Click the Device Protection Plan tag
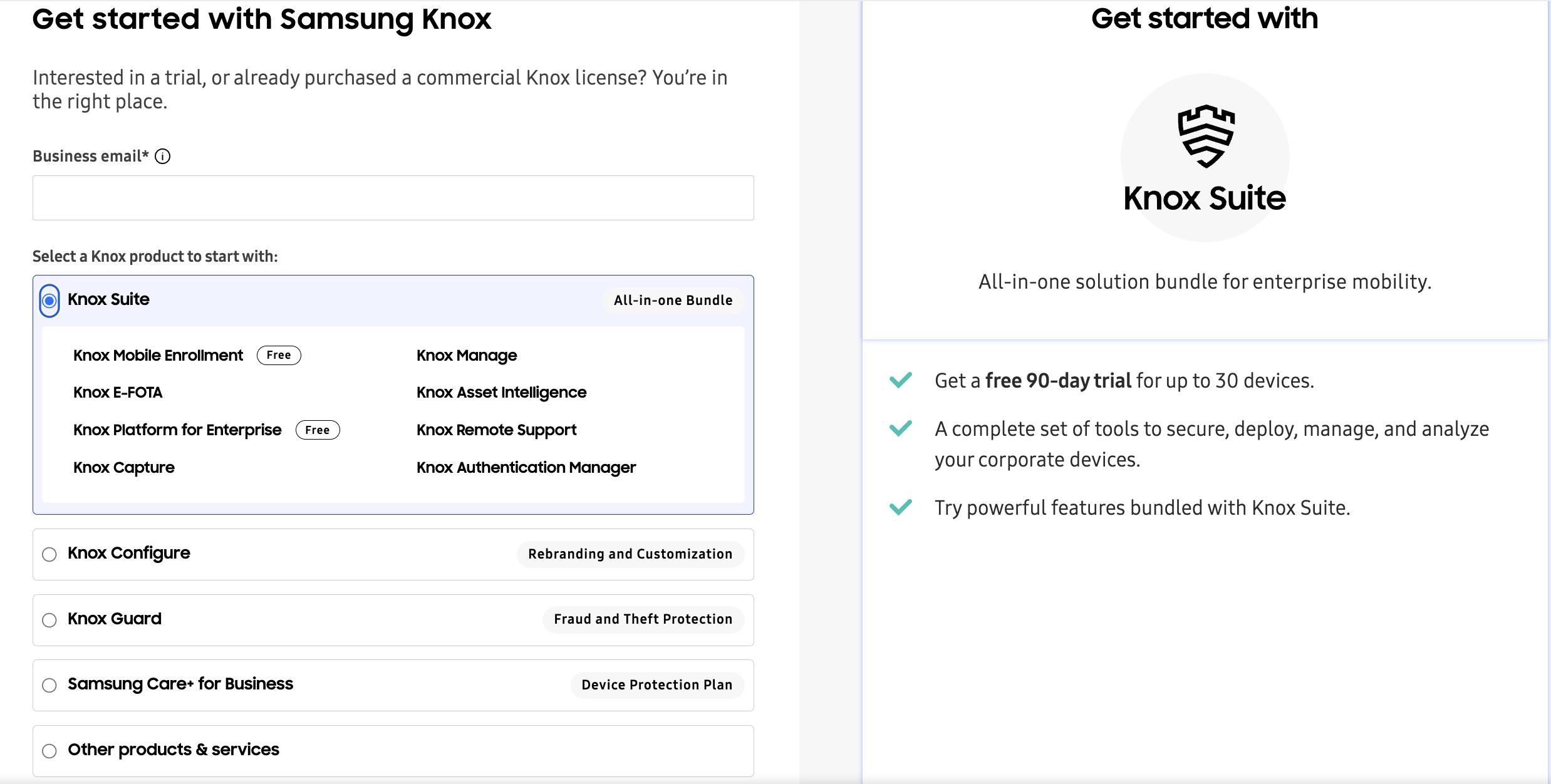 (x=657, y=685)
